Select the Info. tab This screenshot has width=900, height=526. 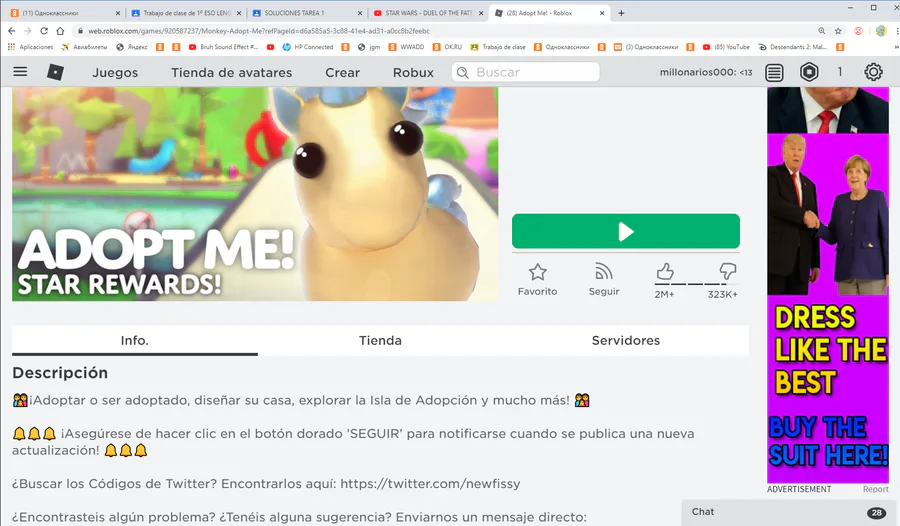135,341
